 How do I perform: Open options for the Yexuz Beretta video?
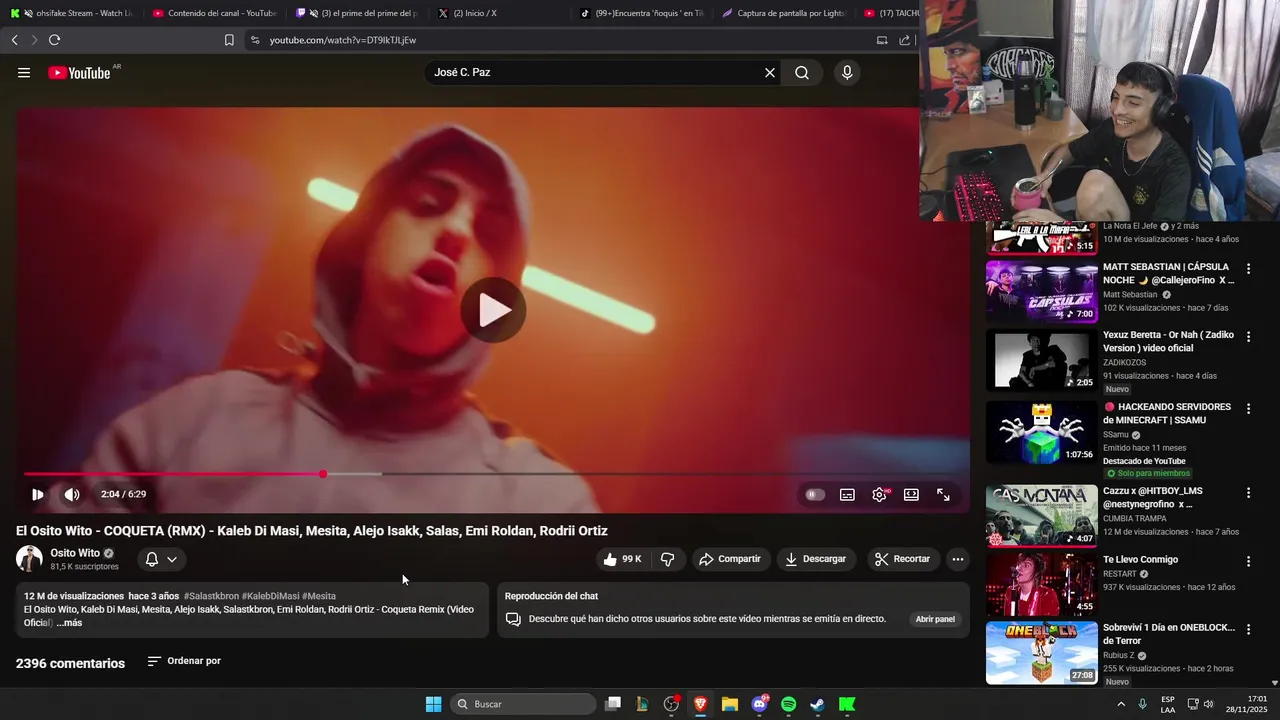pos(1248,337)
